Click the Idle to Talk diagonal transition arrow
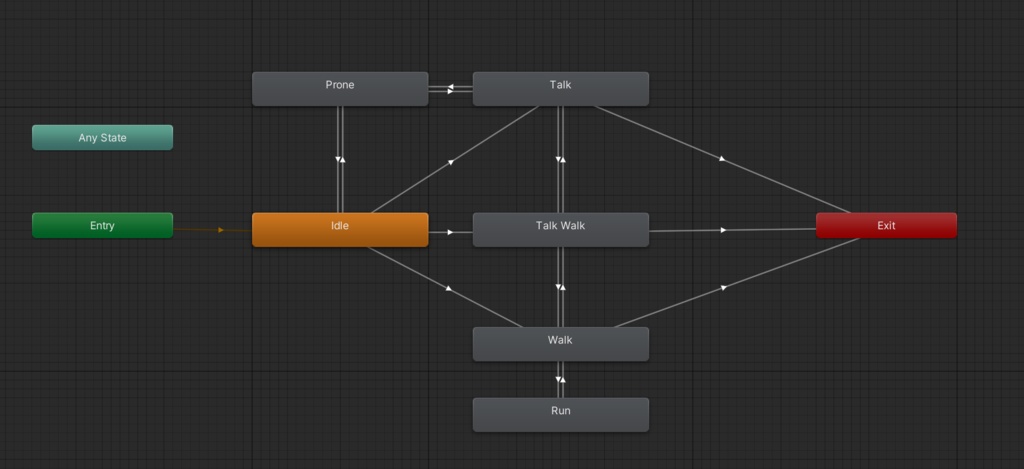The image size is (1024, 469). (450, 162)
